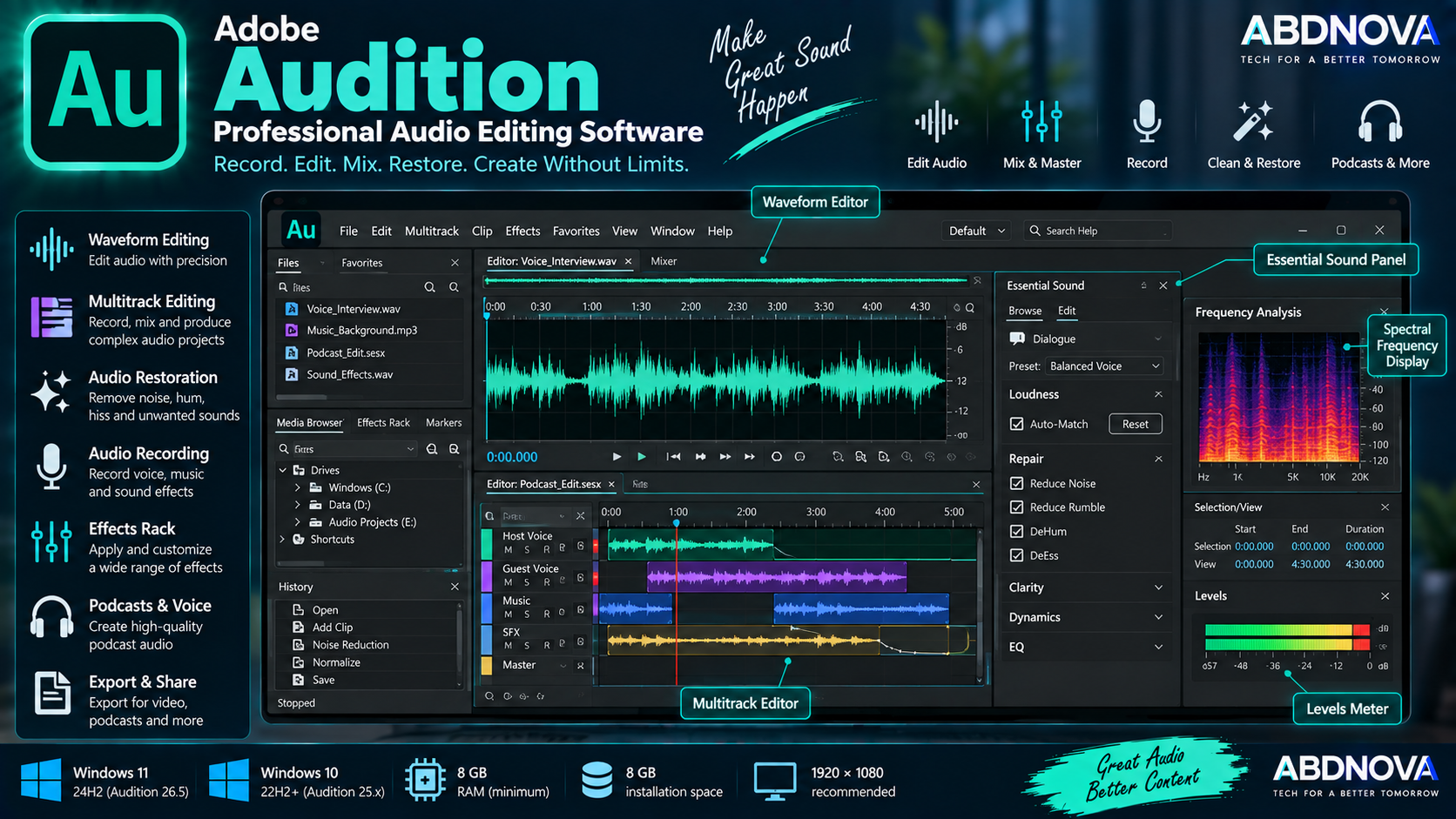Click the Dialogue speech-bubble icon in Essential Sound
This screenshot has height=819, width=1456.
1017,339
